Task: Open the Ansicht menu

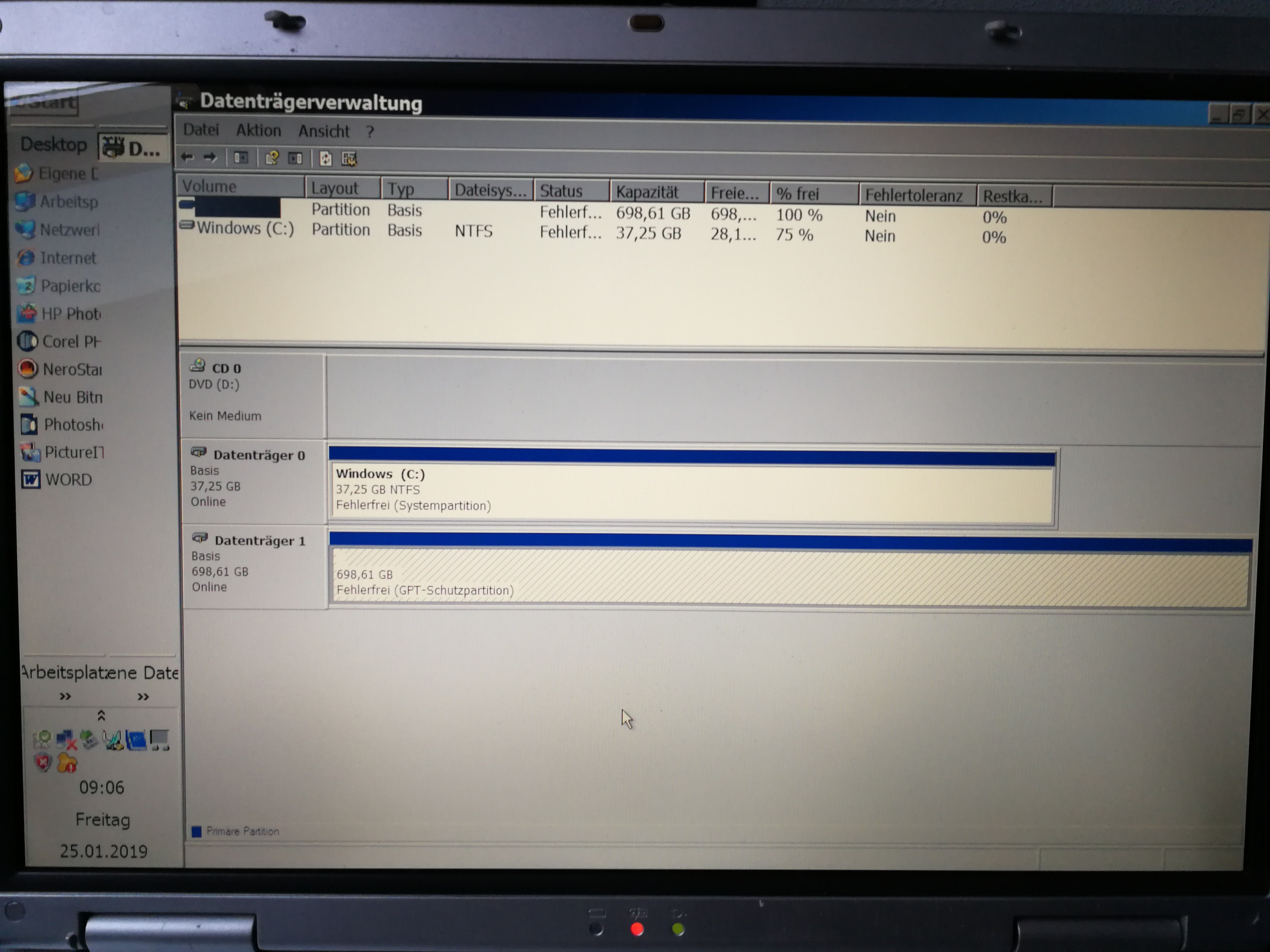Action: pyautogui.click(x=324, y=131)
